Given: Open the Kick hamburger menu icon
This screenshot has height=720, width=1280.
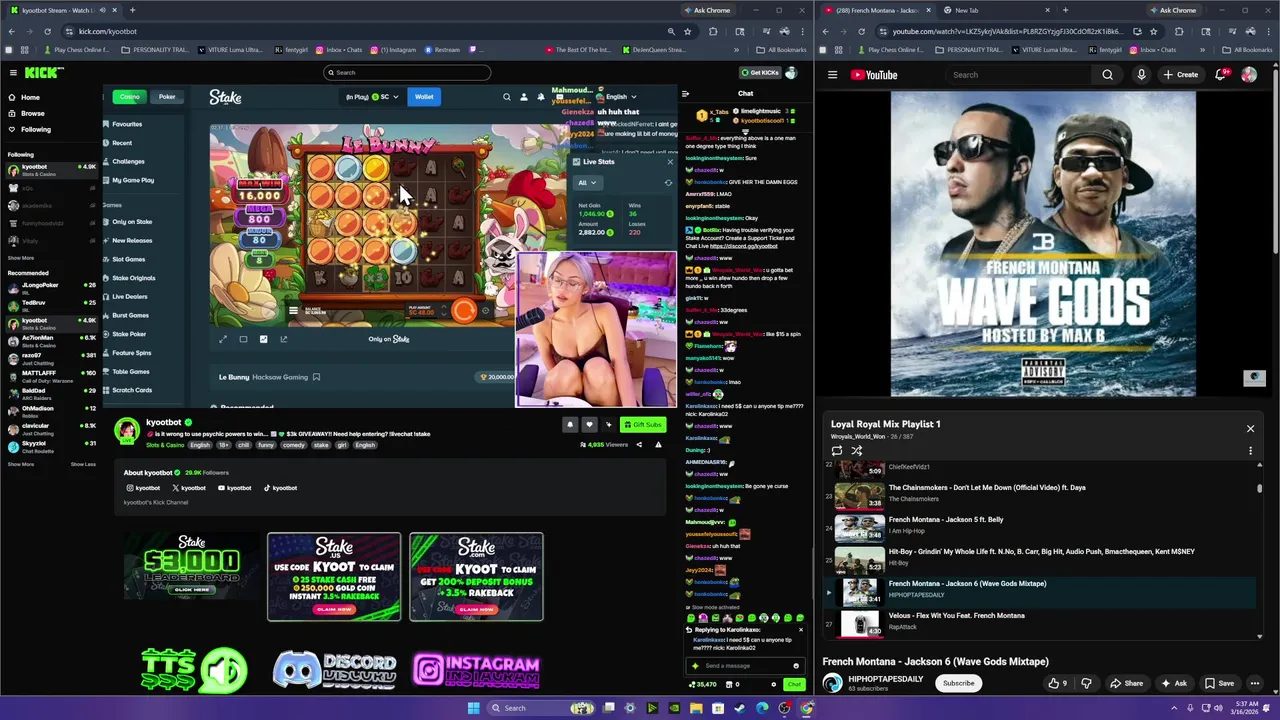Looking at the screenshot, I should [x=13, y=72].
